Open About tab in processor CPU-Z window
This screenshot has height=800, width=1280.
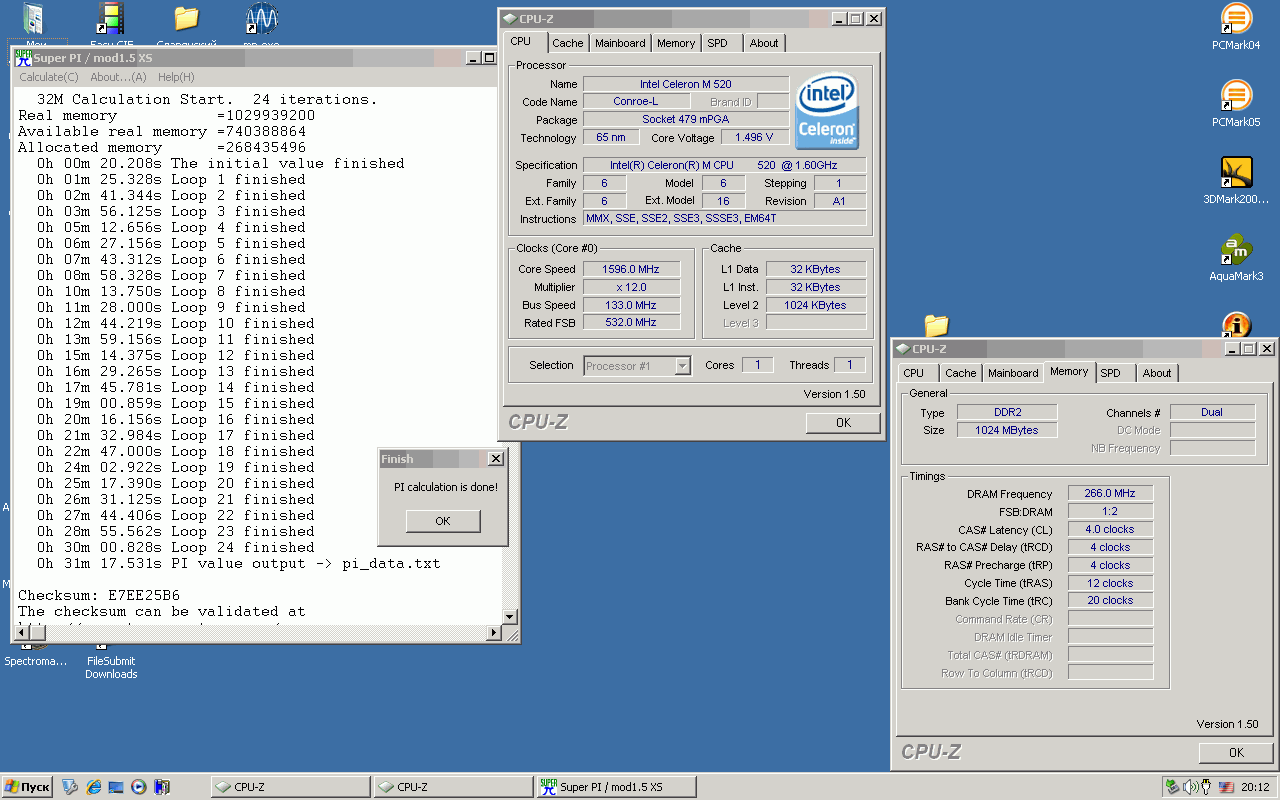(764, 43)
